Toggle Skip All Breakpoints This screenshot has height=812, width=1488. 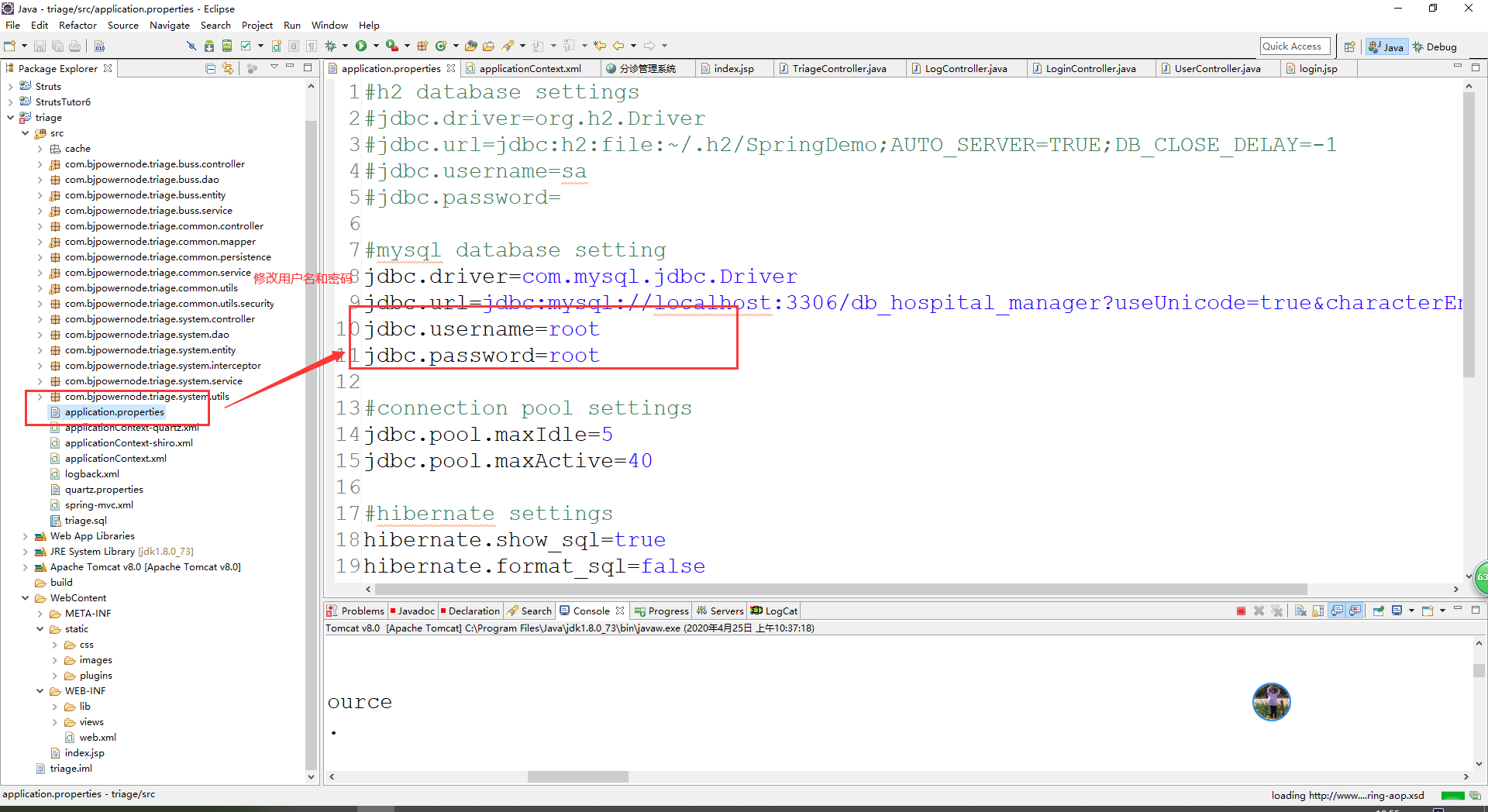(x=191, y=46)
